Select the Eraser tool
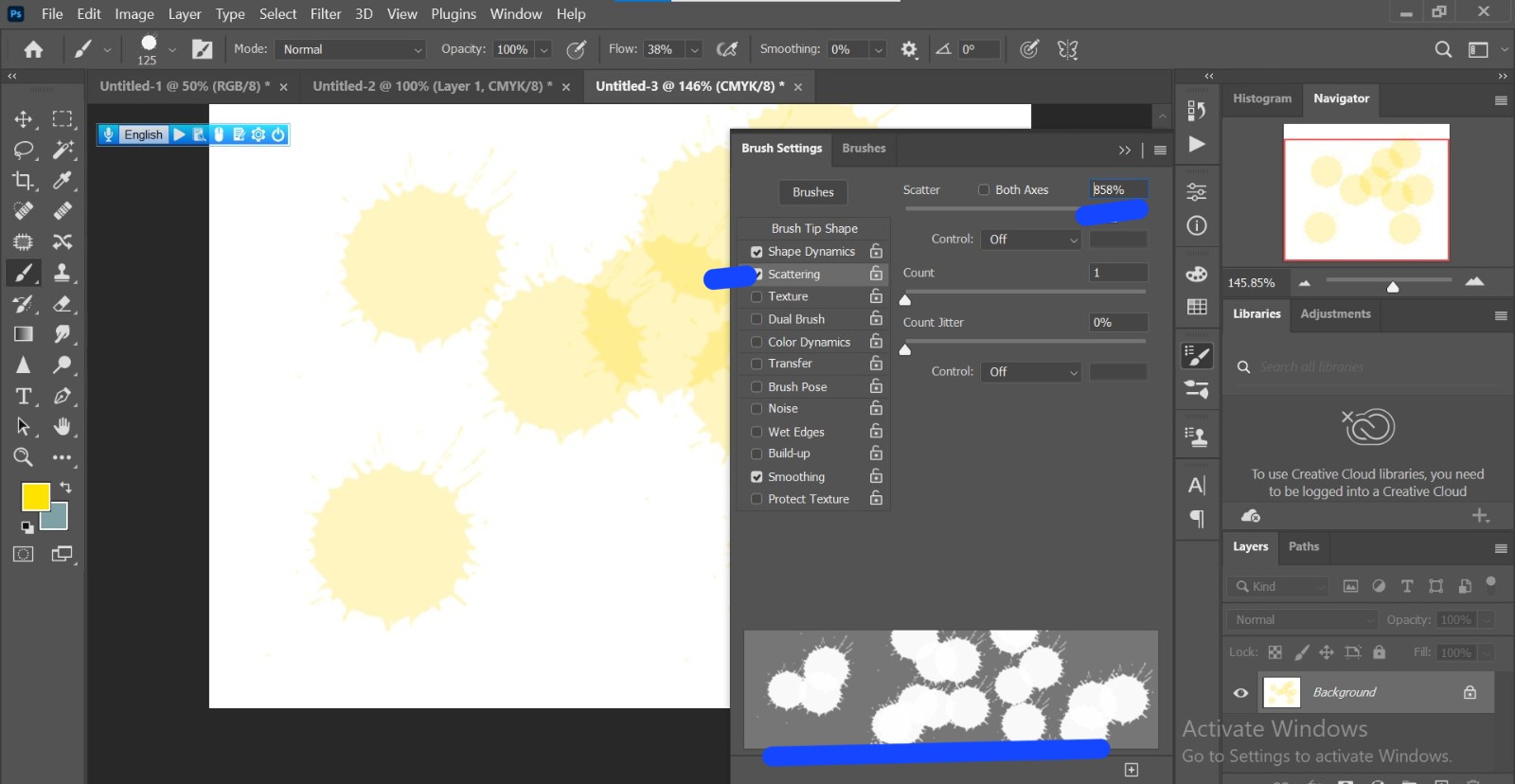1515x784 pixels. [62, 304]
